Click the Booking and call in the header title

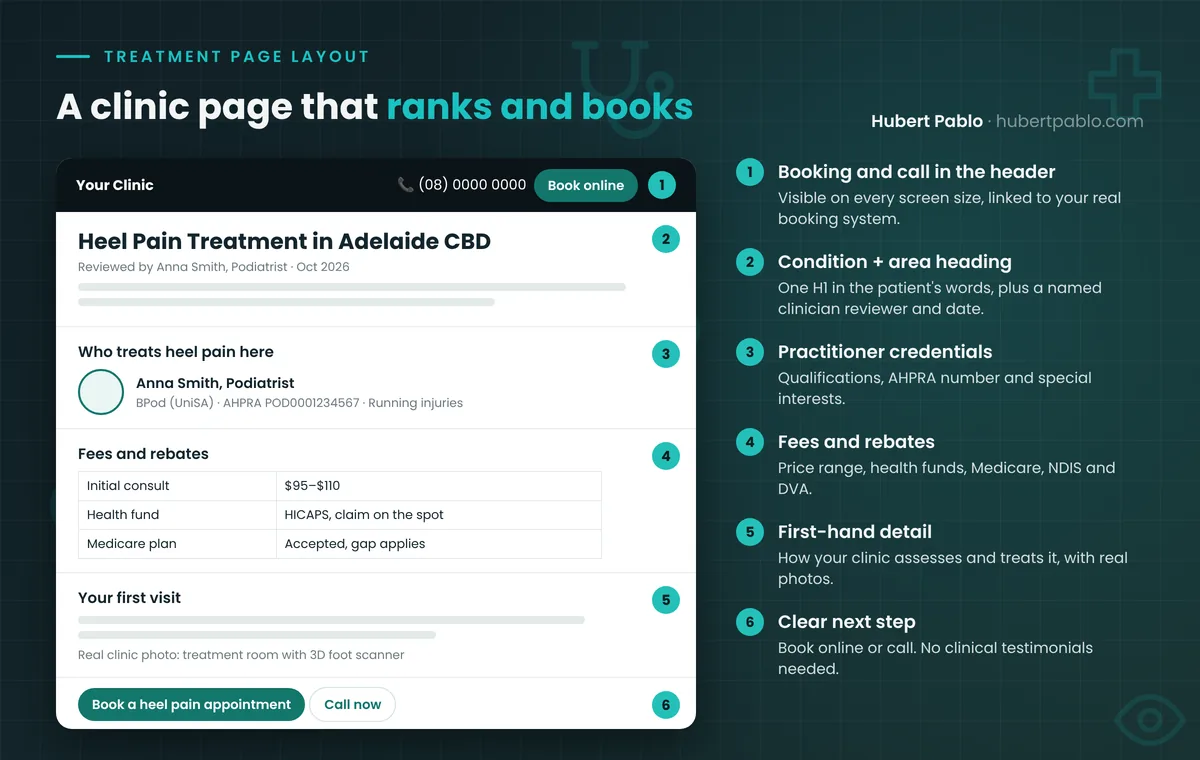point(916,172)
